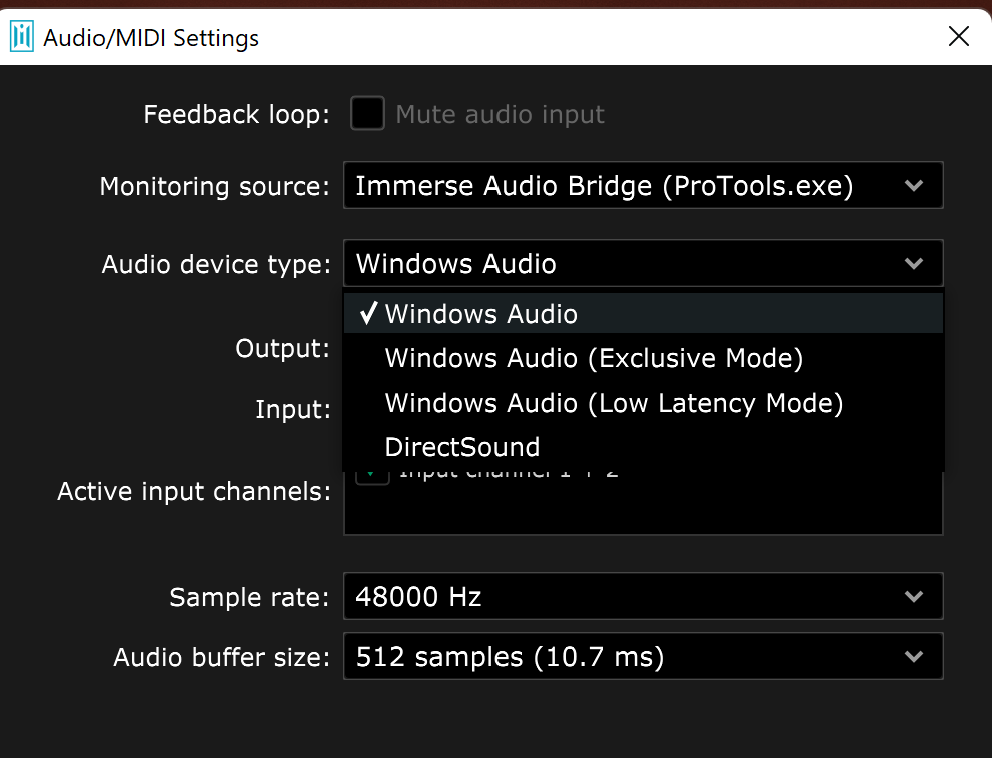The height and width of the screenshot is (758, 992).
Task: Open the Audio device type dropdown
Action: (x=643, y=263)
